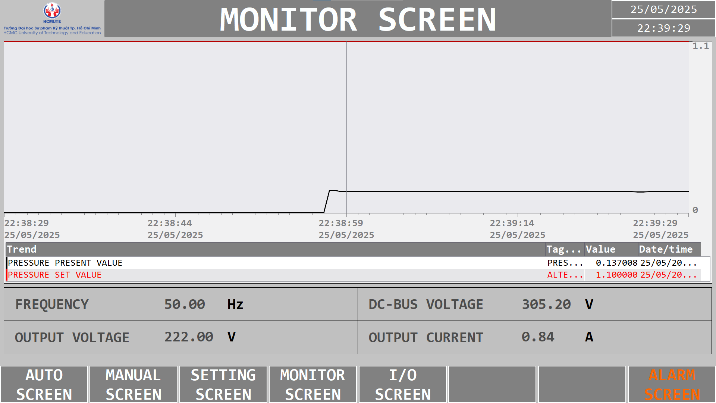Click the output voltage value 222.00
The image size is (716, 403).
pos(189,337)
